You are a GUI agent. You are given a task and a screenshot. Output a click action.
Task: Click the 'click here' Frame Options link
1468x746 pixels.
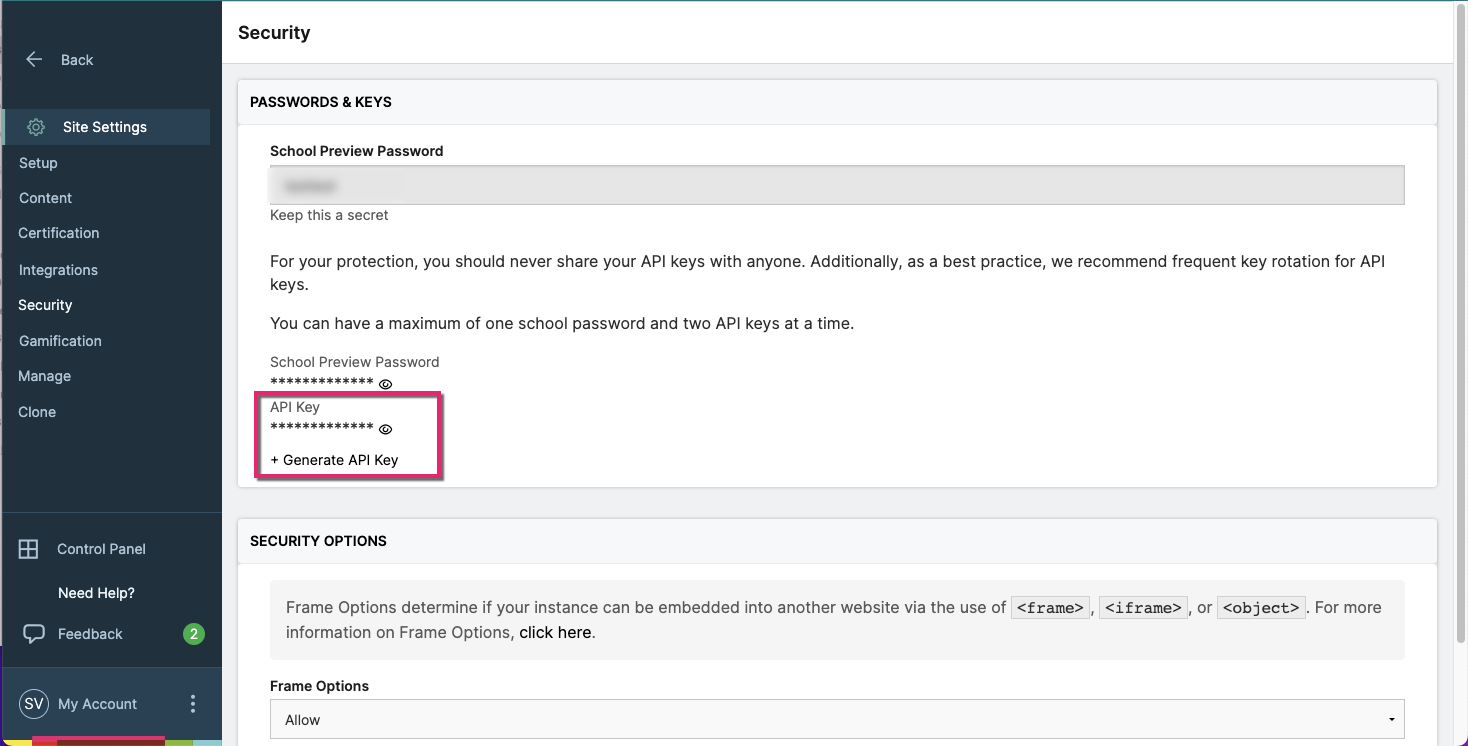click(555, 632)
